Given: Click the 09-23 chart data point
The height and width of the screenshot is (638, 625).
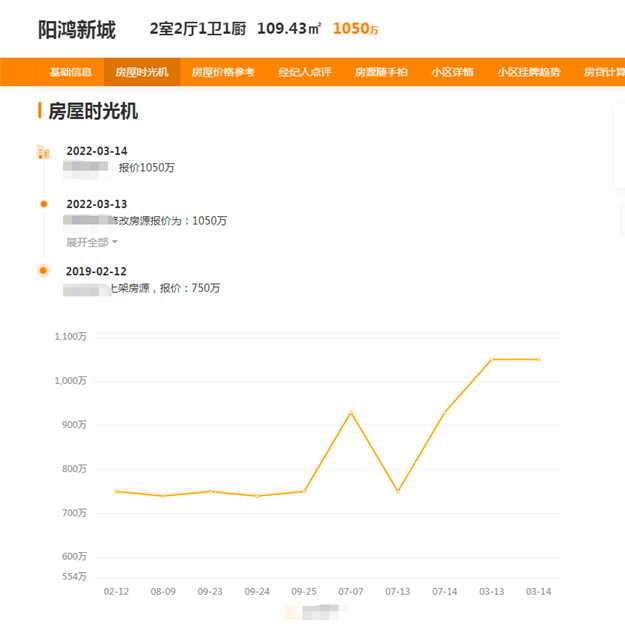Looking at the screenshot, I should pyautogui.click(x=210, y=492).
